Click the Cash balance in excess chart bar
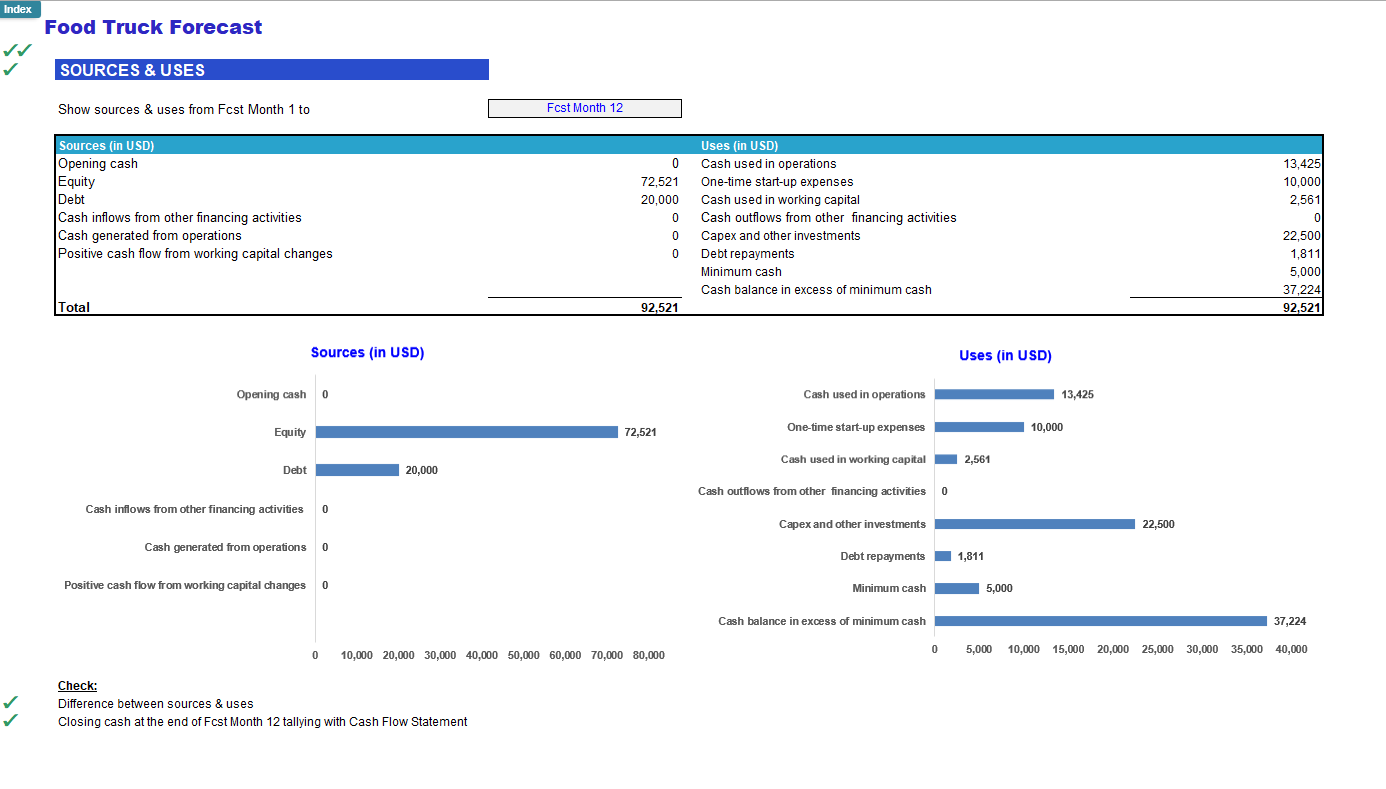Viewport: 1386px width, 789px height. [x=1101, y=621]
